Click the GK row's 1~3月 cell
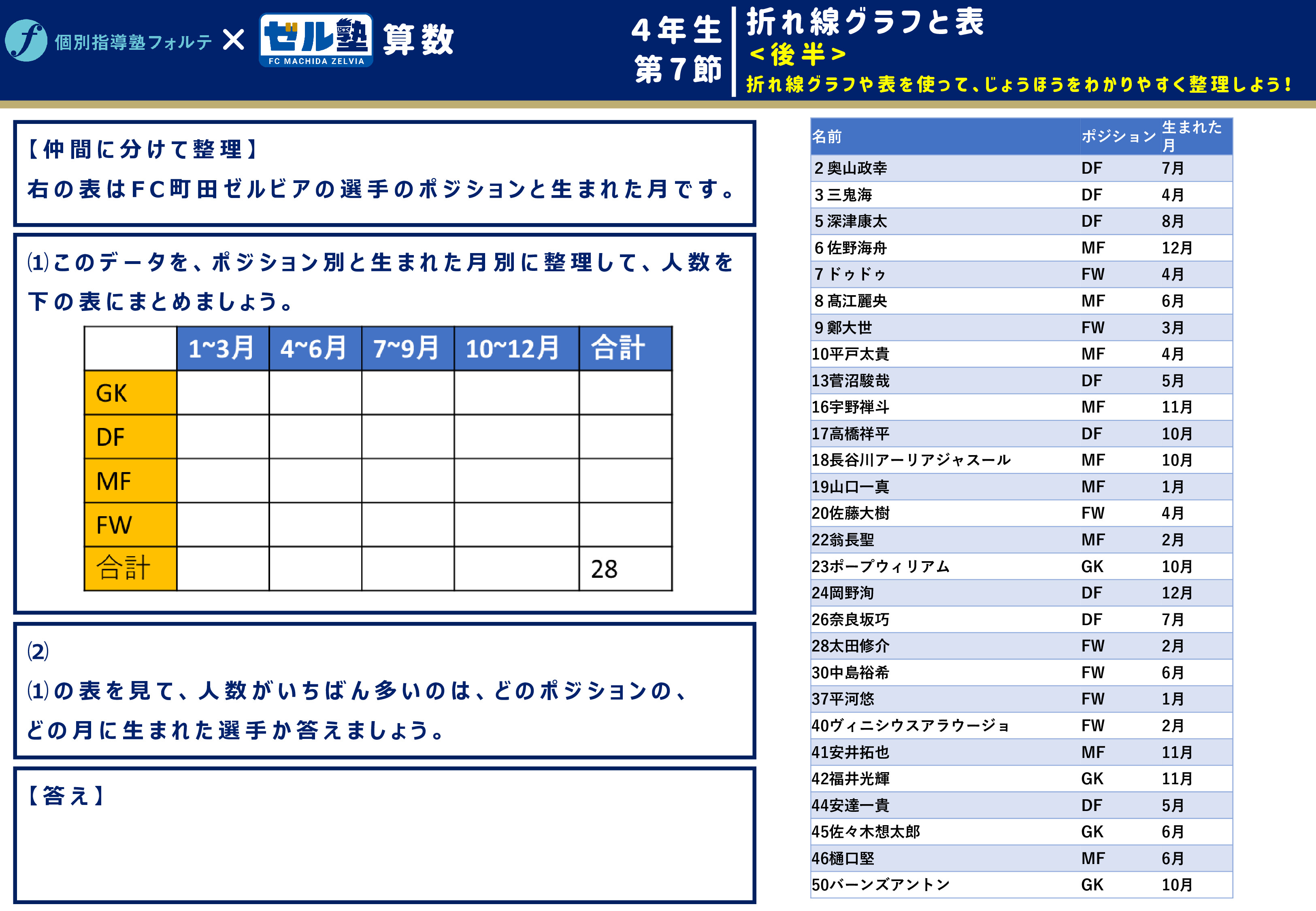This screenshot has width=1316, height=911. click(x=223, y=393)
